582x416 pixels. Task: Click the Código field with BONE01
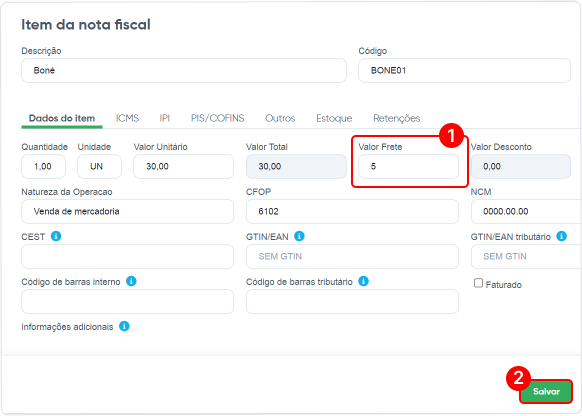pos(464,71)
